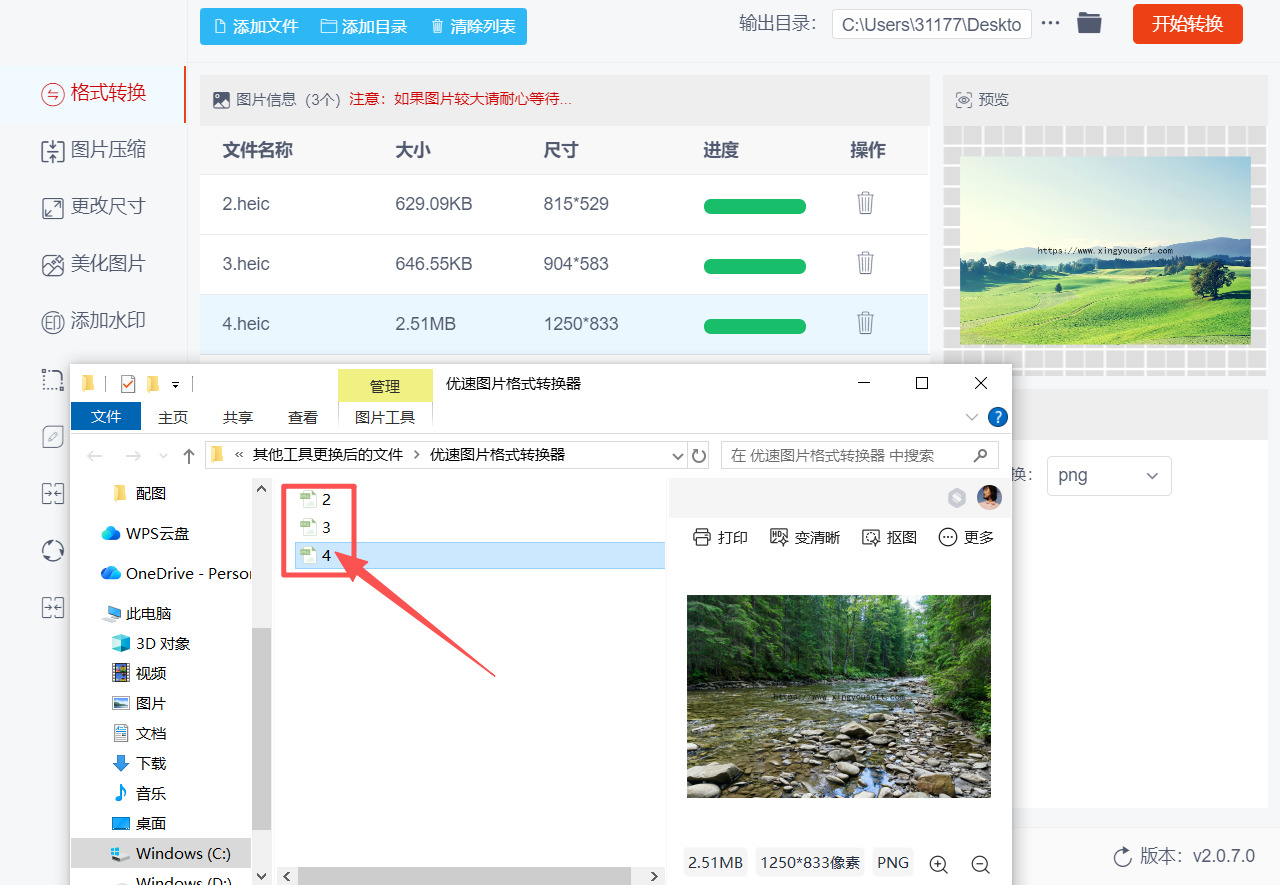This screenshot has height=885, width=1280.
Task: Open the 图片工具 ribbon tab
Action: pos(385,417)
